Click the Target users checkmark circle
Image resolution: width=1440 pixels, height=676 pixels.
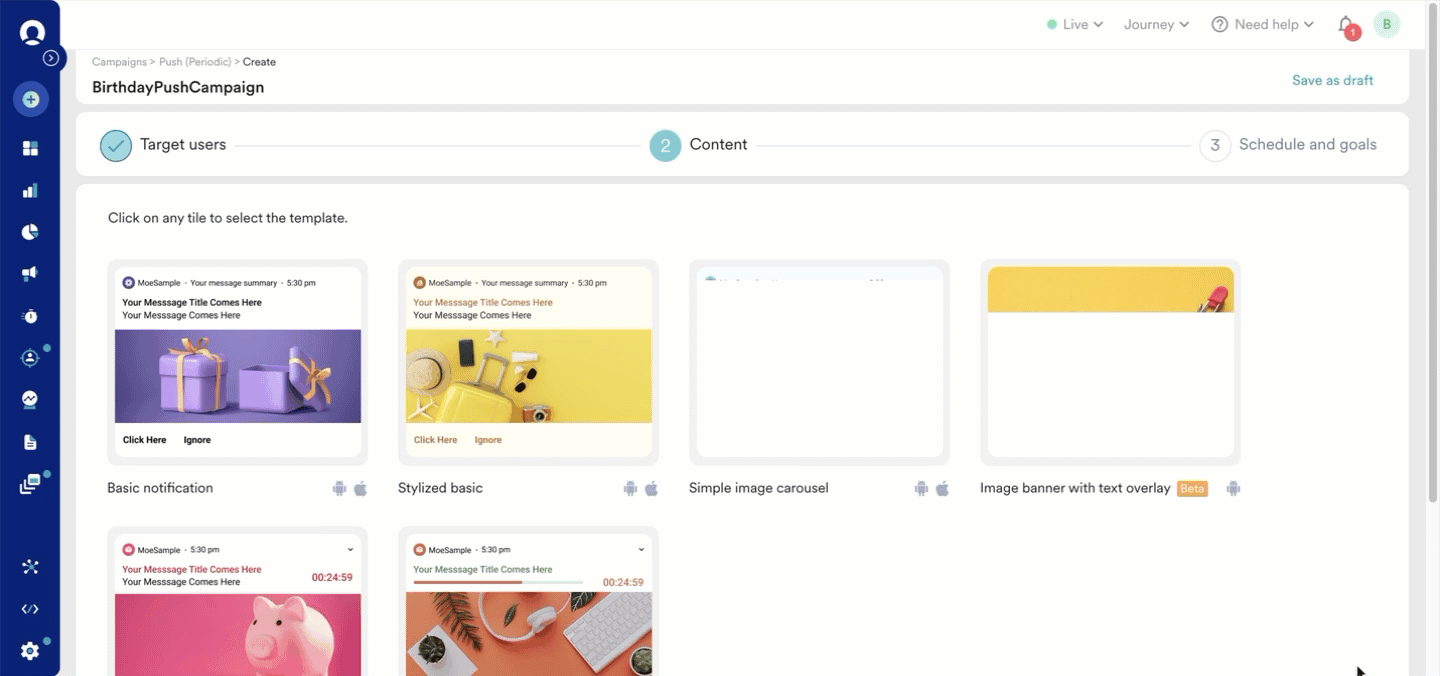pos(116,145)
